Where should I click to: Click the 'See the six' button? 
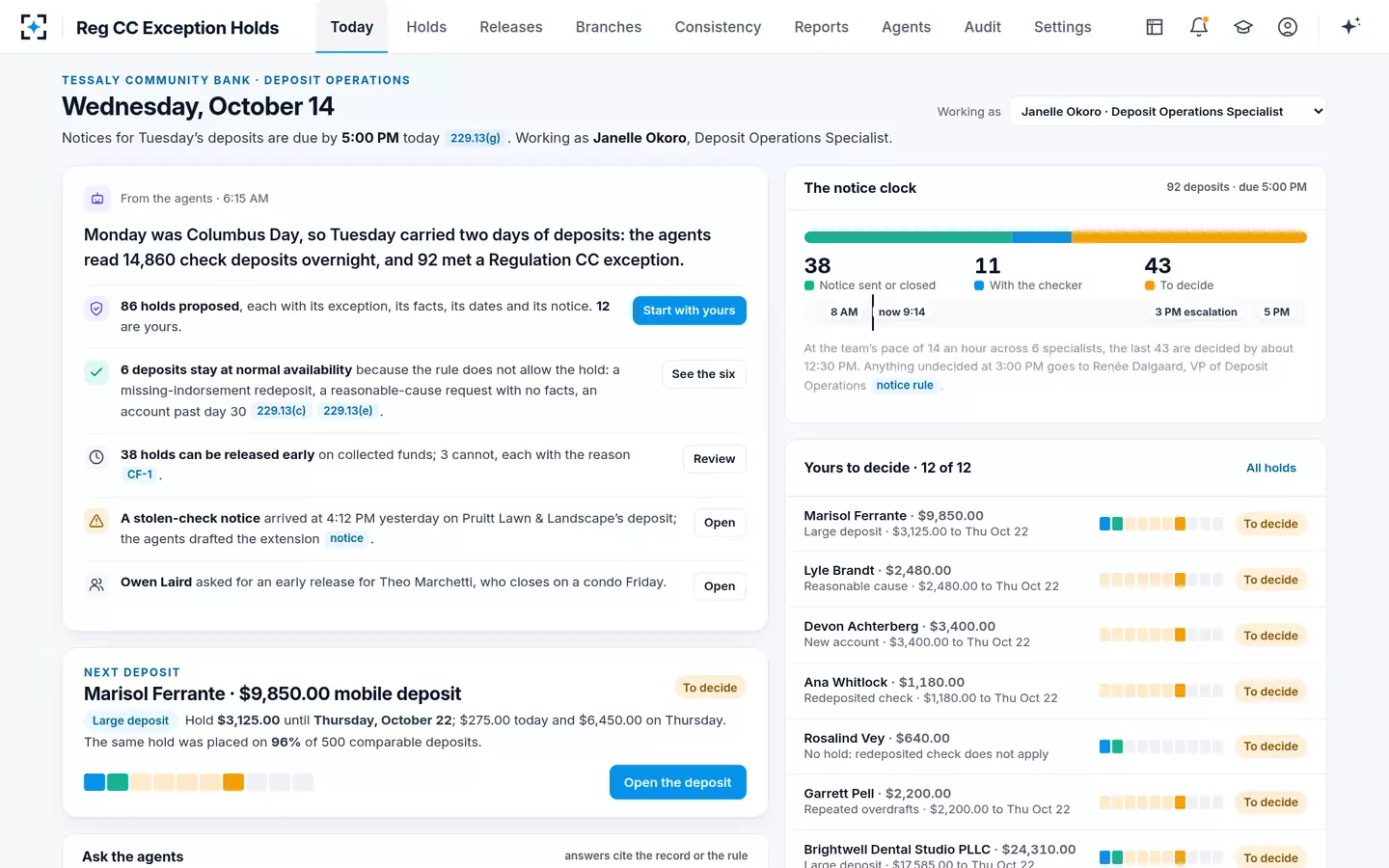pyautogui.click(x=703, y=374)
